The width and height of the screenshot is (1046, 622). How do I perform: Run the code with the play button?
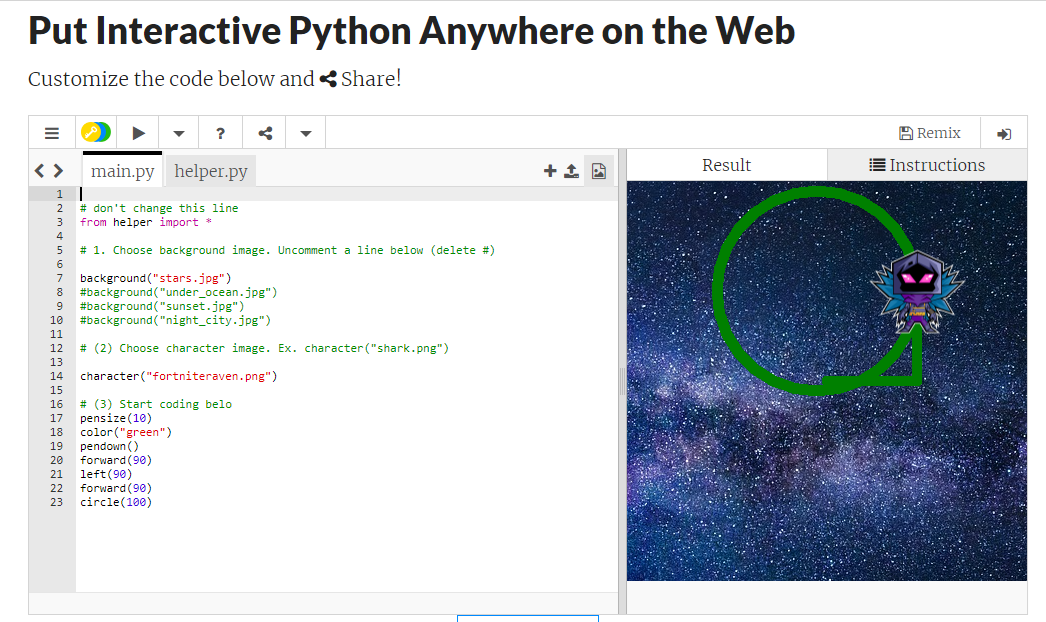(138, 133)
